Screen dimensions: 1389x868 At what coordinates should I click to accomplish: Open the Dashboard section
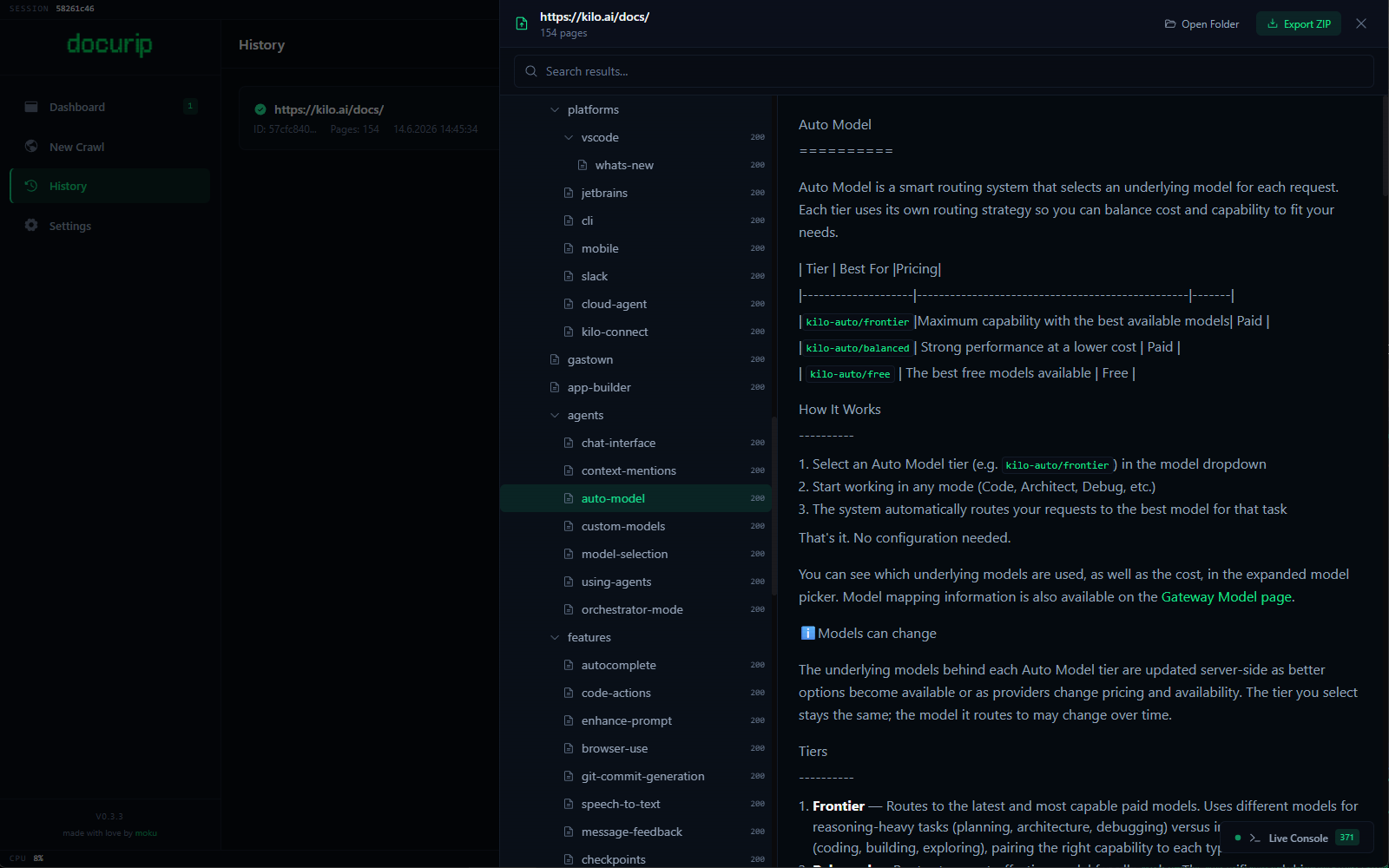110,107
